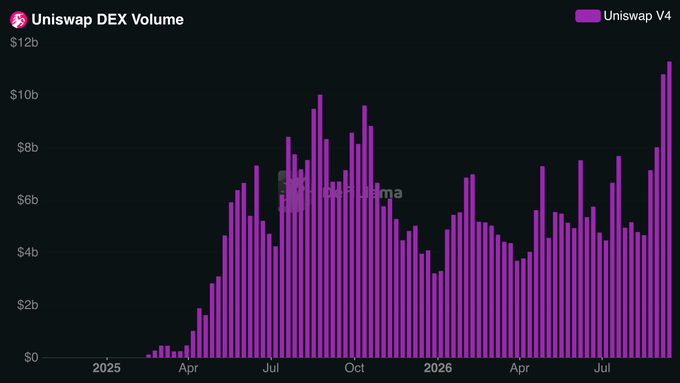Click the bar peaking at $10b

(x=320, y=226)
